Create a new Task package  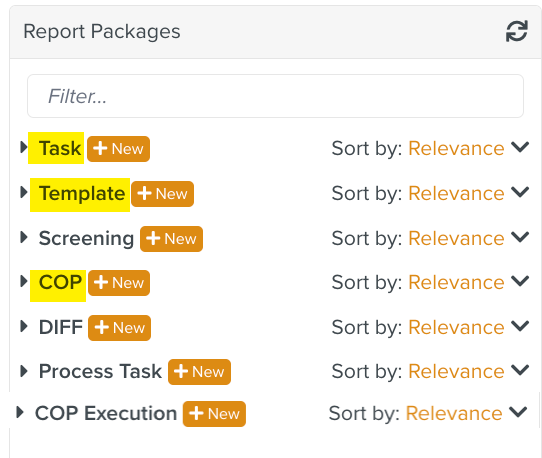118,149
